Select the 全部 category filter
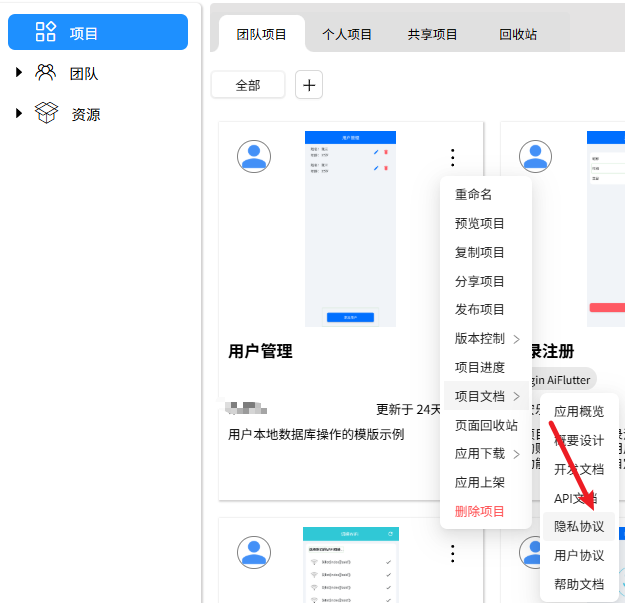Screen dimensions: 625x603 tap(248, 85)
